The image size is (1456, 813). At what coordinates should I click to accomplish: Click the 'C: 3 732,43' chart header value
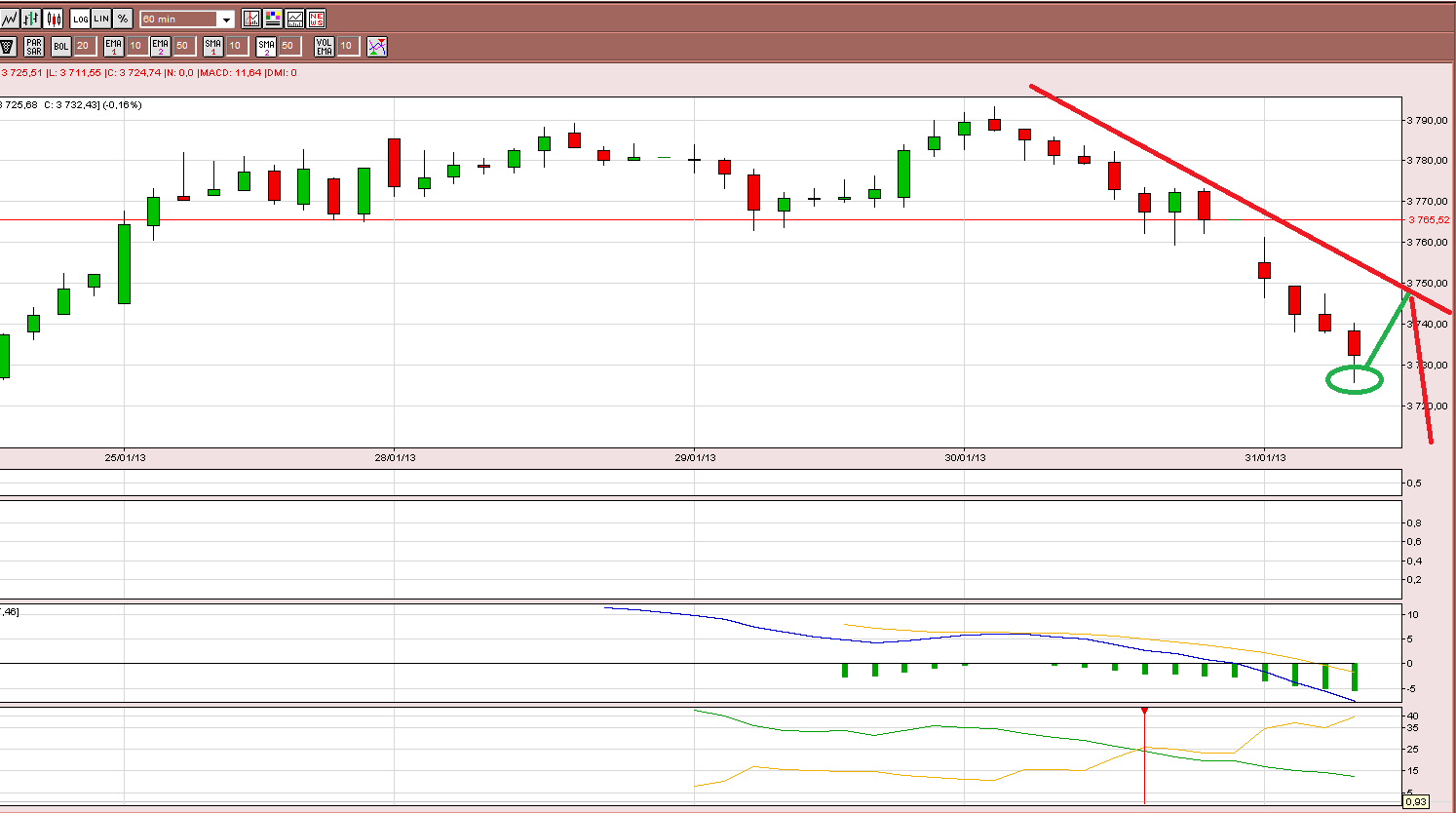click(71, 105)
